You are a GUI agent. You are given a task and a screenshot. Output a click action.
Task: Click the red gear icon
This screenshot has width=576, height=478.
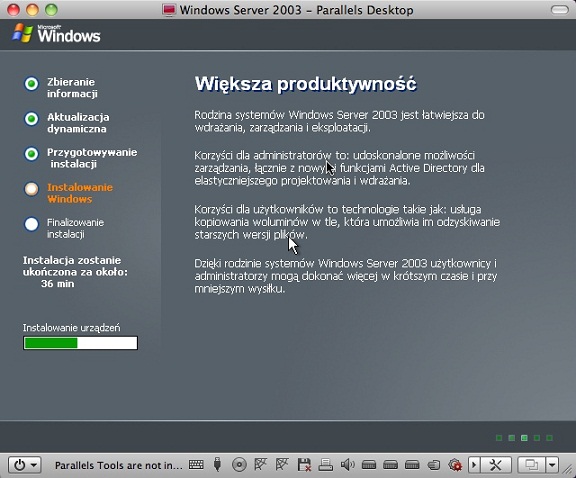coord(455,465)
